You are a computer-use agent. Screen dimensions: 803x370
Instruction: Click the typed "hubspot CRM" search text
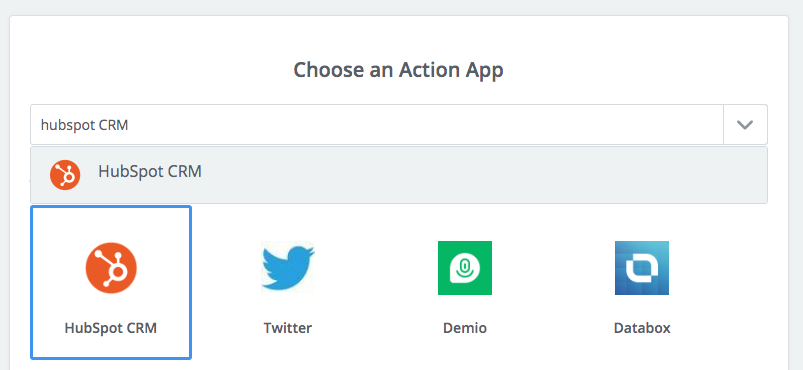[84, 125]
